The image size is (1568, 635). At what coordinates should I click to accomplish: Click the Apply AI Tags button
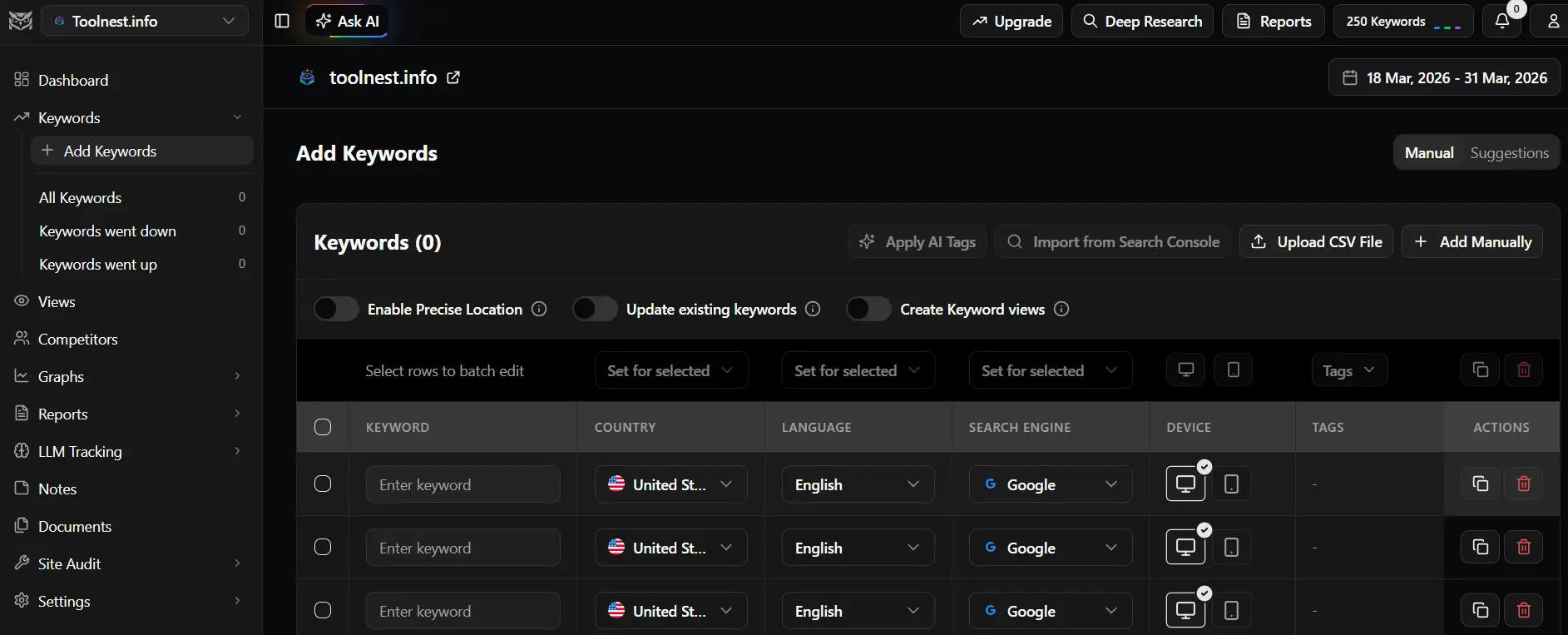pyautogui.click(x=918, y=241)
